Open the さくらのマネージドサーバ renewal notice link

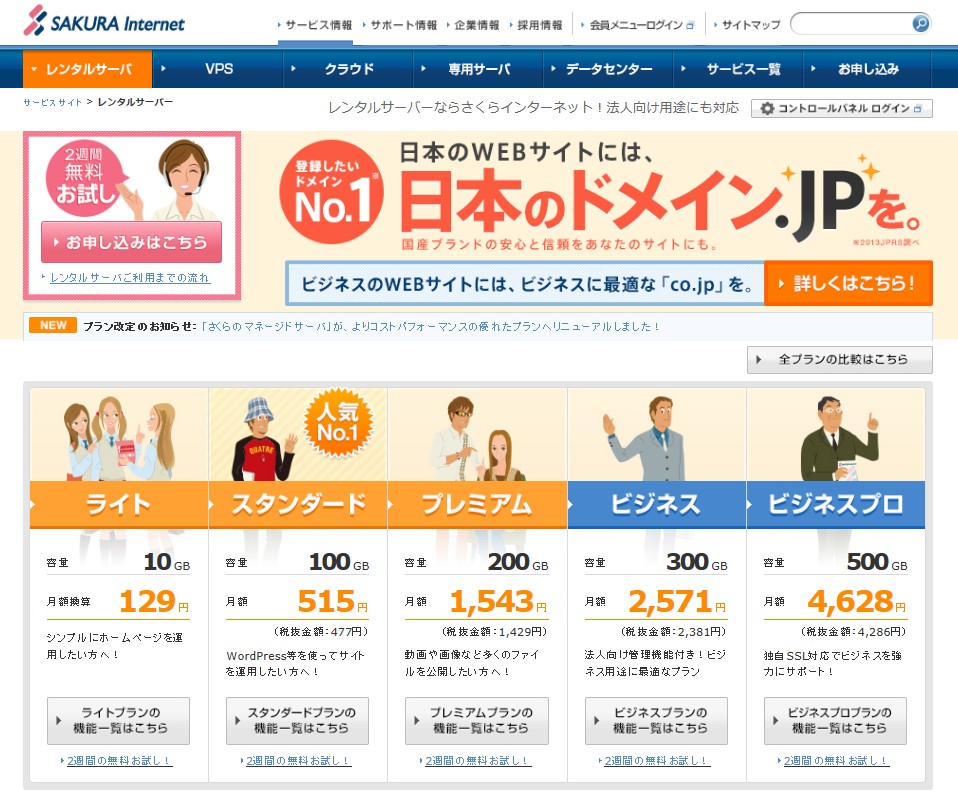tap(430, 326)
